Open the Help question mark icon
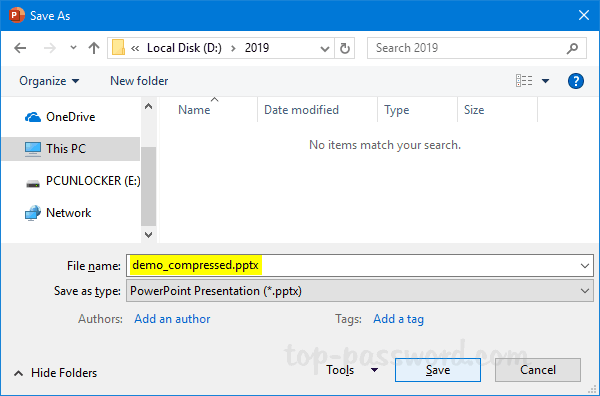Screen dimensions: 600x396 tap(576, 81)
